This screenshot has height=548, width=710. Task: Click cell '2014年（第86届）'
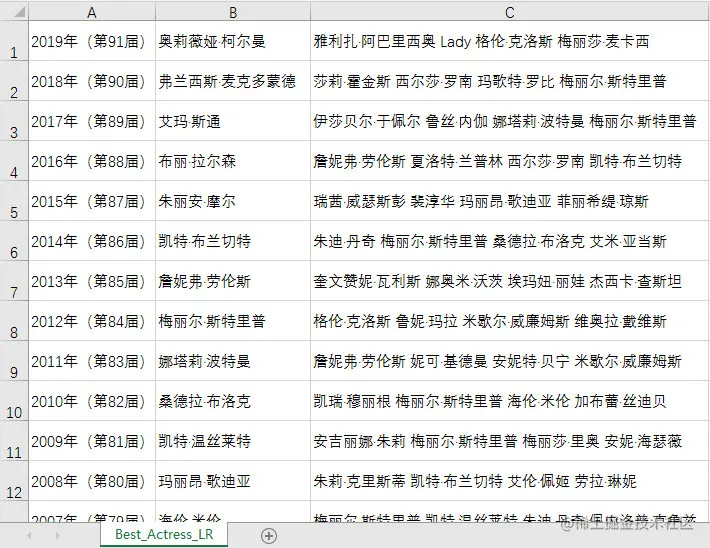(x=92, y=240)
